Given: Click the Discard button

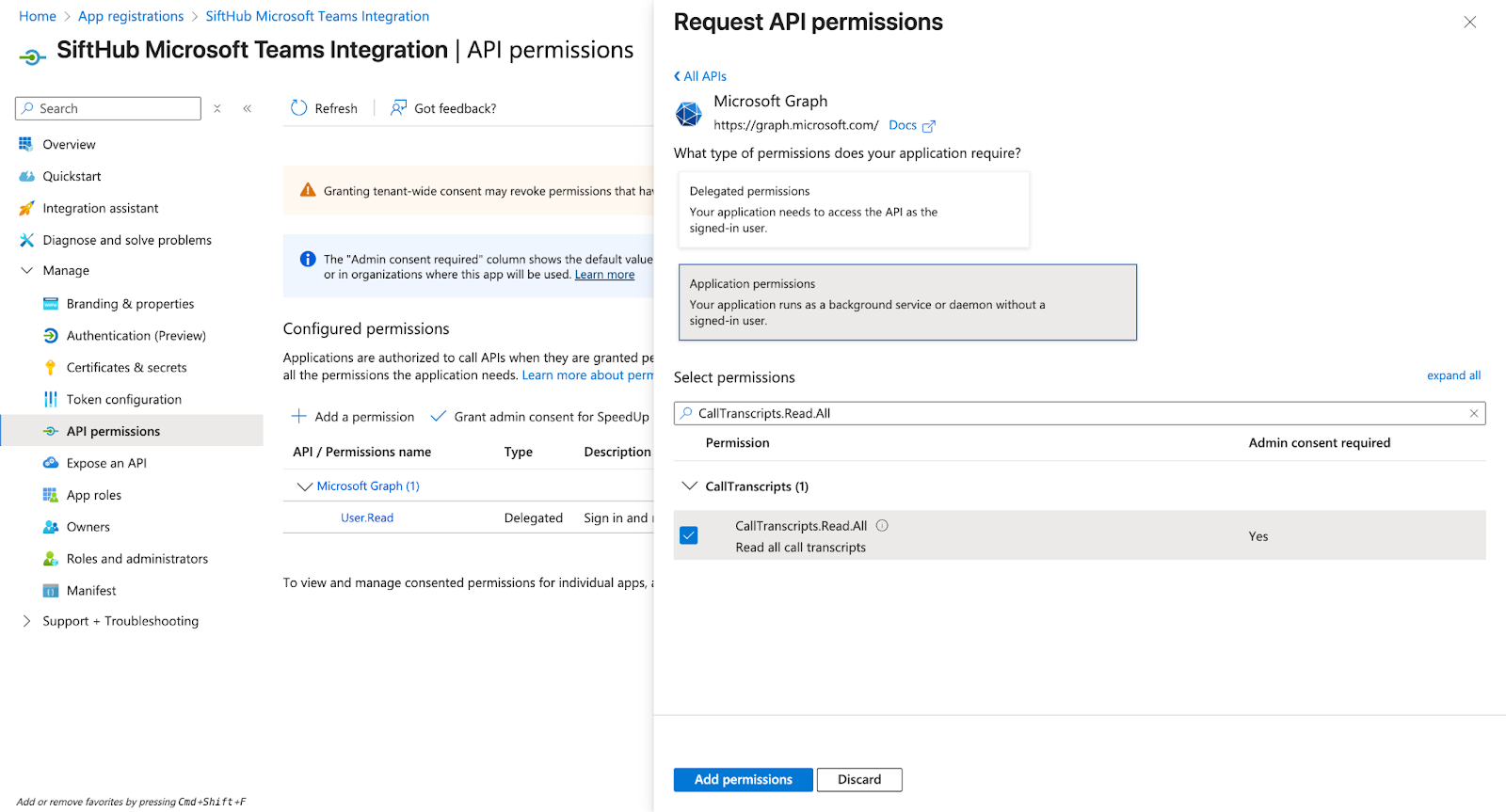Looking at the screenshot, I should coord(859,780).
